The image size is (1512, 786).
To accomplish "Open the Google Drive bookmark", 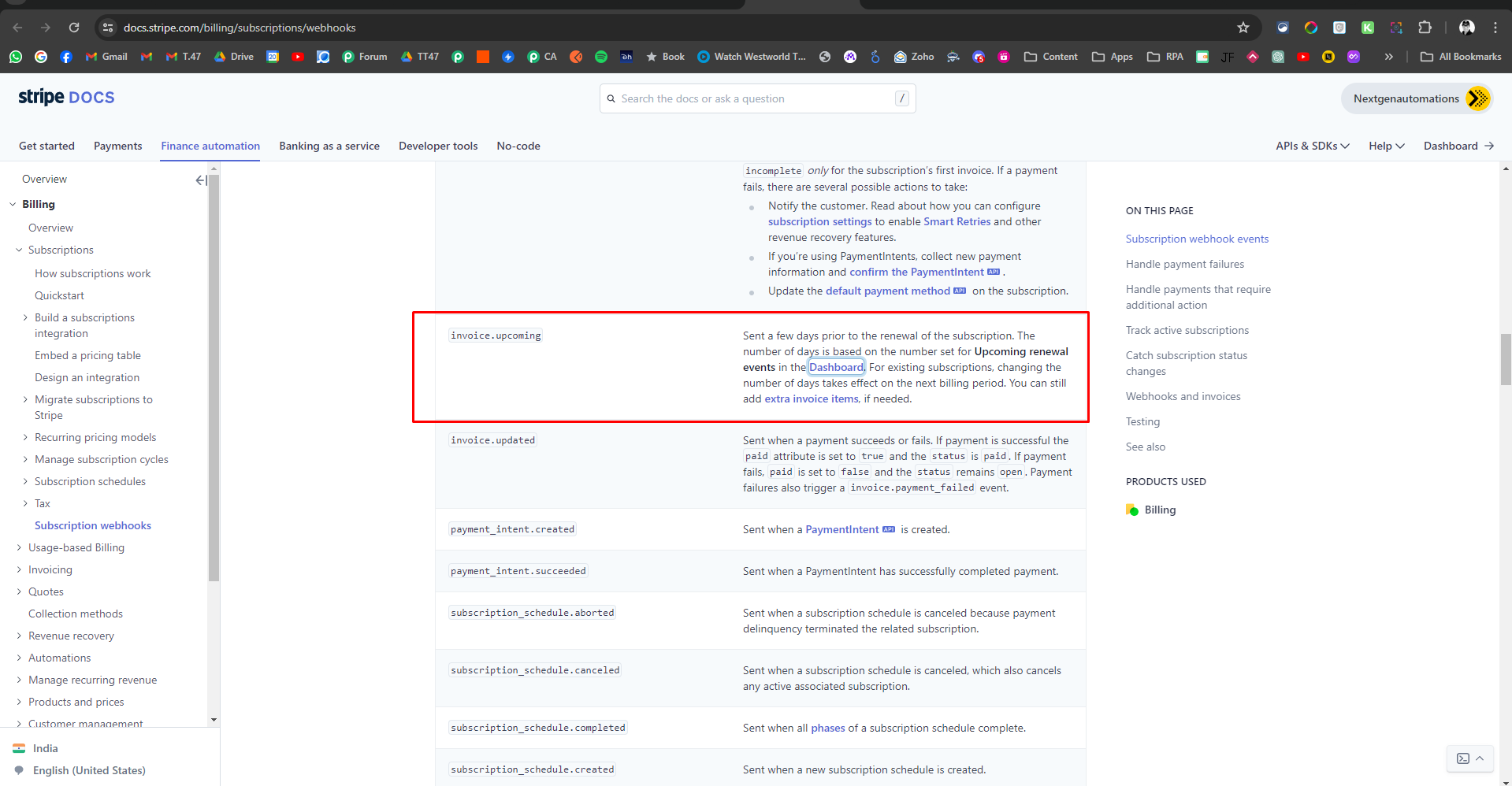I will click(233, 57).
